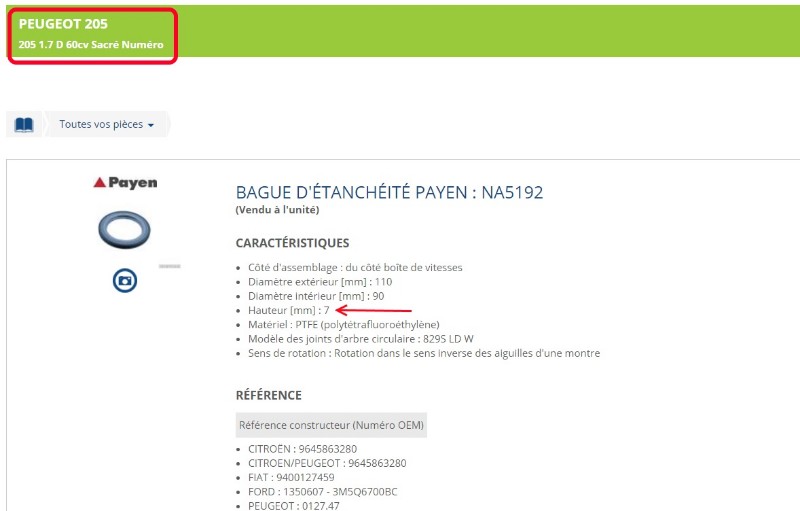The image size is (800, 511).
Task: Select 'FIAT : 9400127459' reference
Action: [x=291, y=478]
